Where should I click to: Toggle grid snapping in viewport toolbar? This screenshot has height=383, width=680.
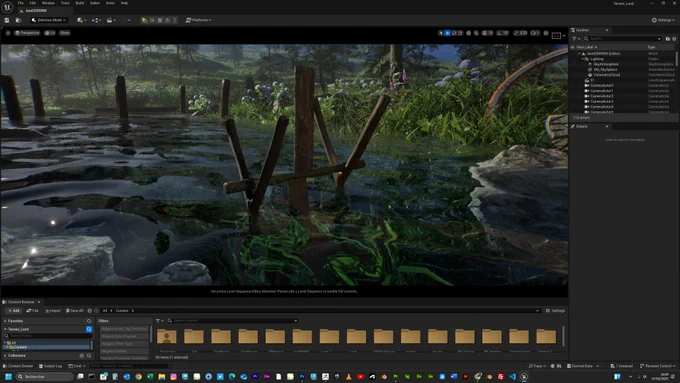point(485,33)
